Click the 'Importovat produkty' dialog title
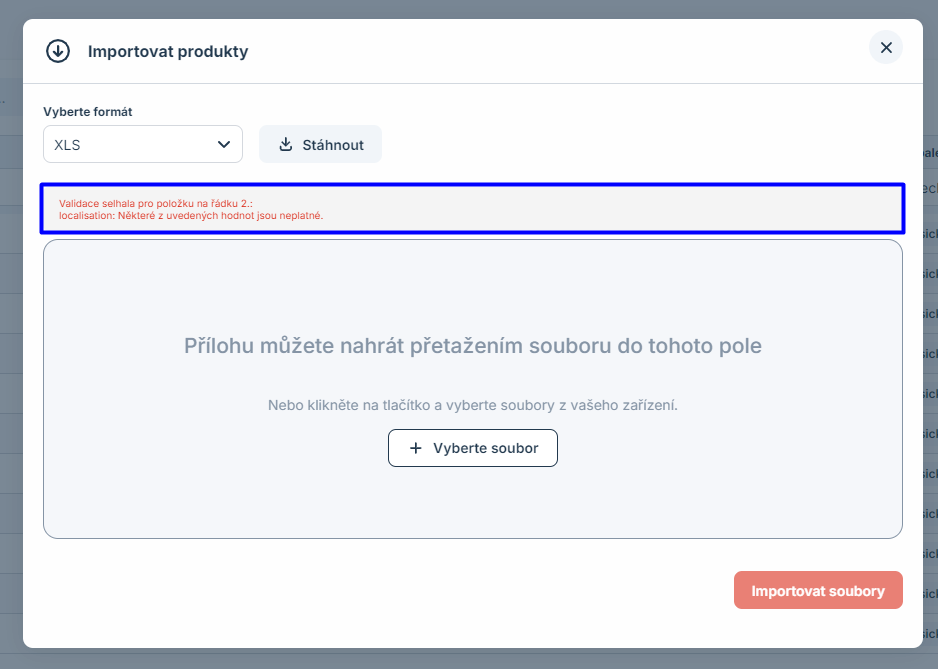The width and height of the screenshot is (938, 669). click(x=168, y=51)
